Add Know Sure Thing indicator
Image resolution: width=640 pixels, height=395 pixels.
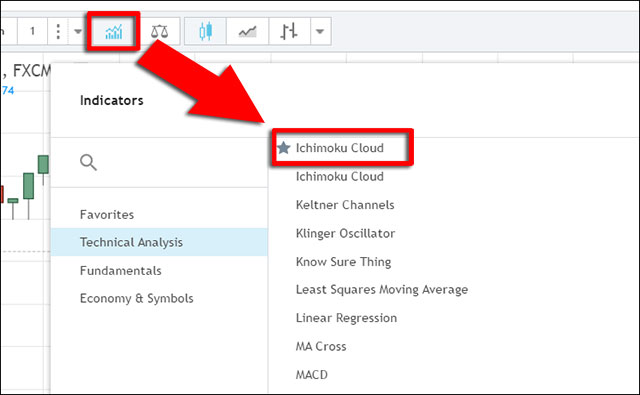tap(343, 262)
